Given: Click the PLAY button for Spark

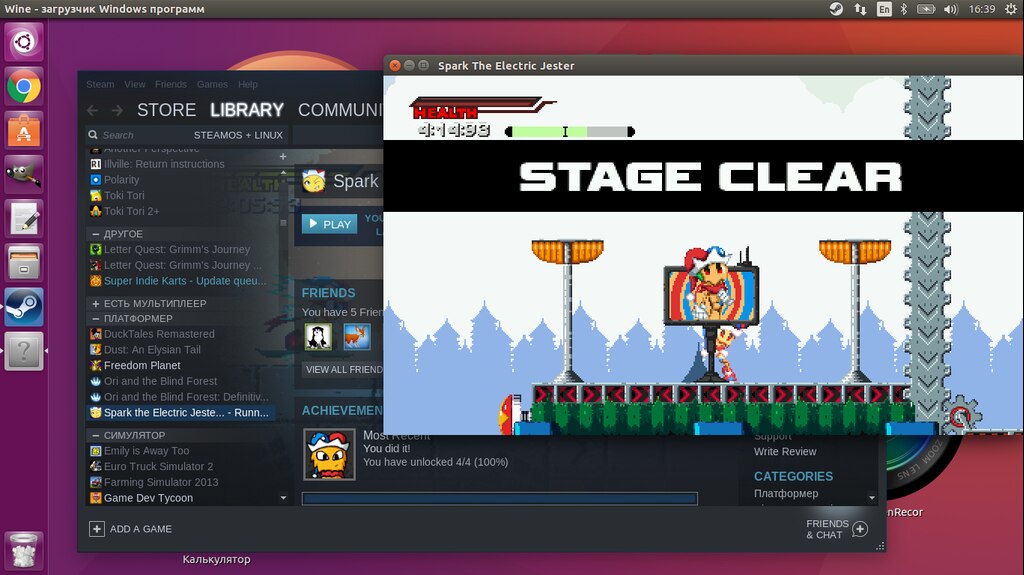Looking at the screenshot, I should [330, 224].
